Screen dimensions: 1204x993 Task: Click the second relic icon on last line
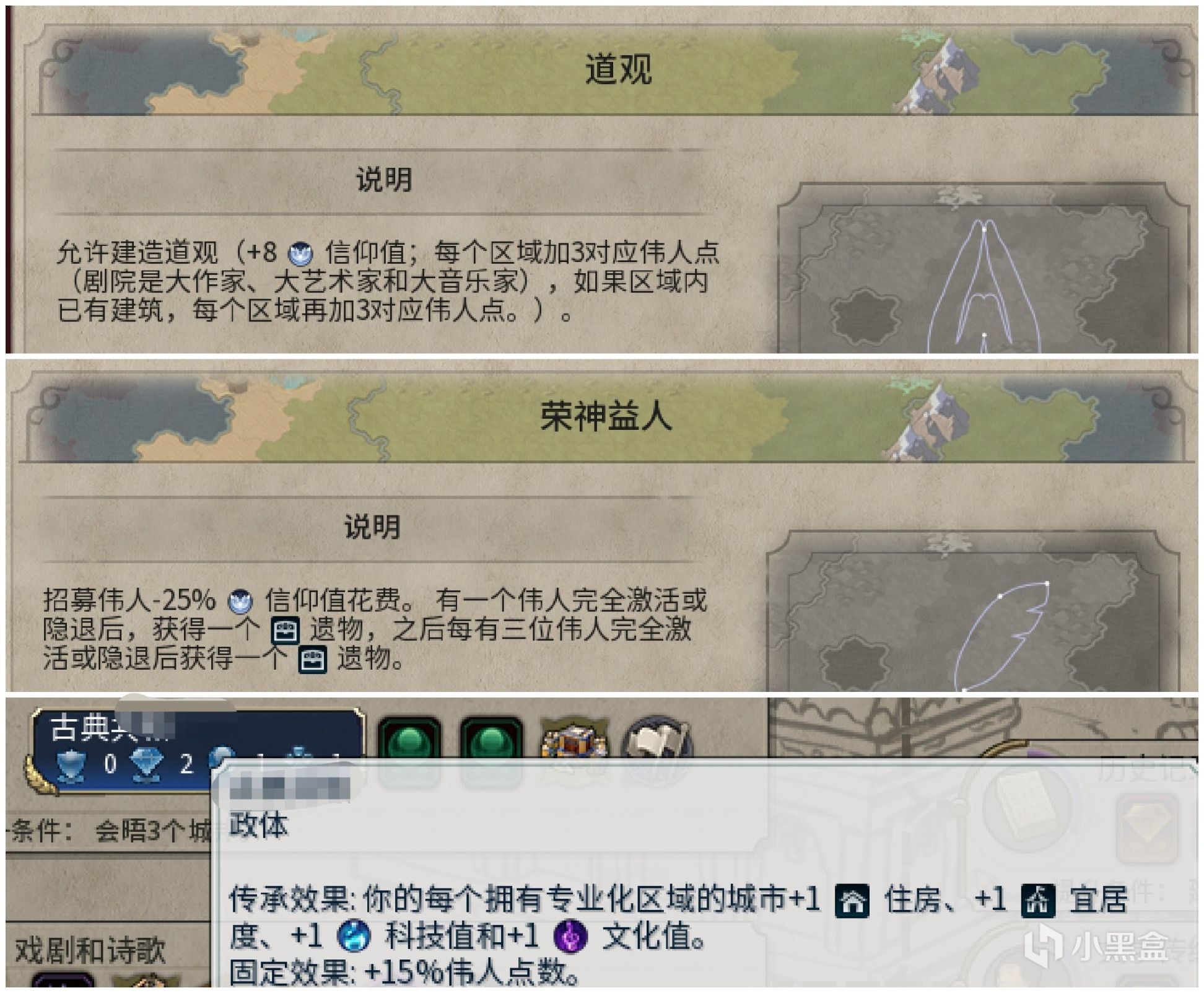[x=312, y=660]
